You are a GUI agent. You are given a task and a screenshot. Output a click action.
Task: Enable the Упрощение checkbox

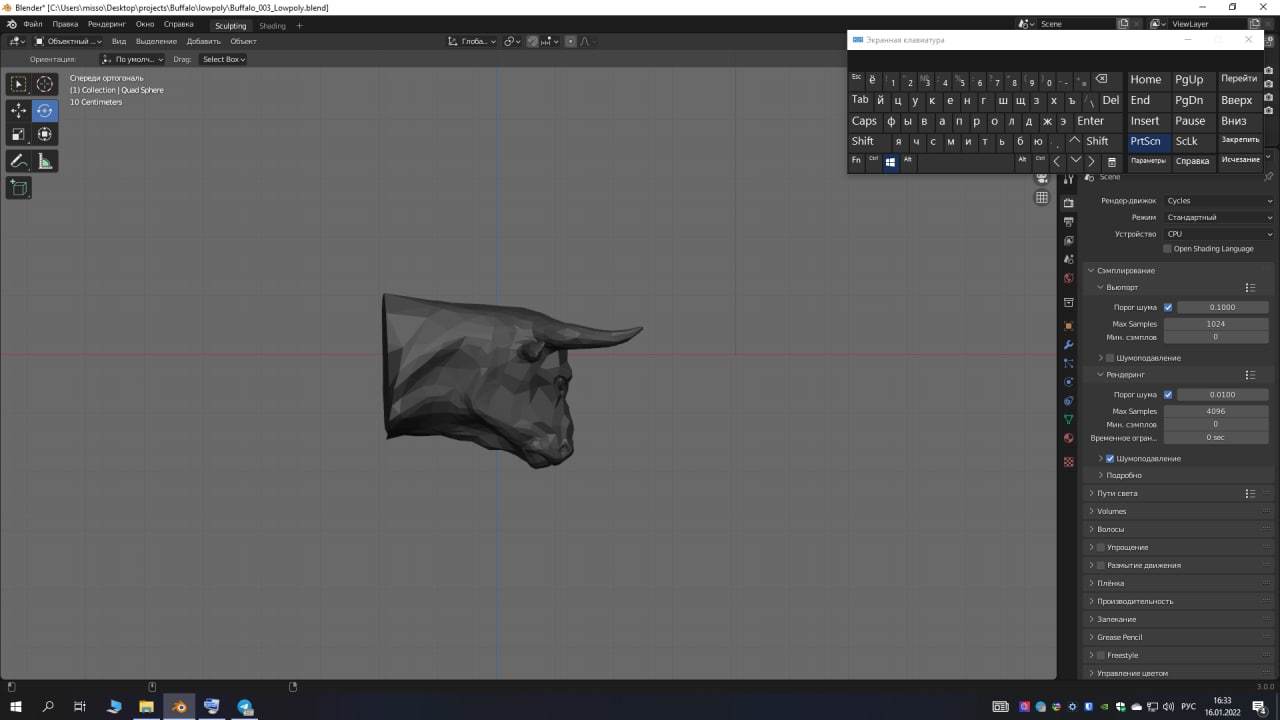(1101, 548)
